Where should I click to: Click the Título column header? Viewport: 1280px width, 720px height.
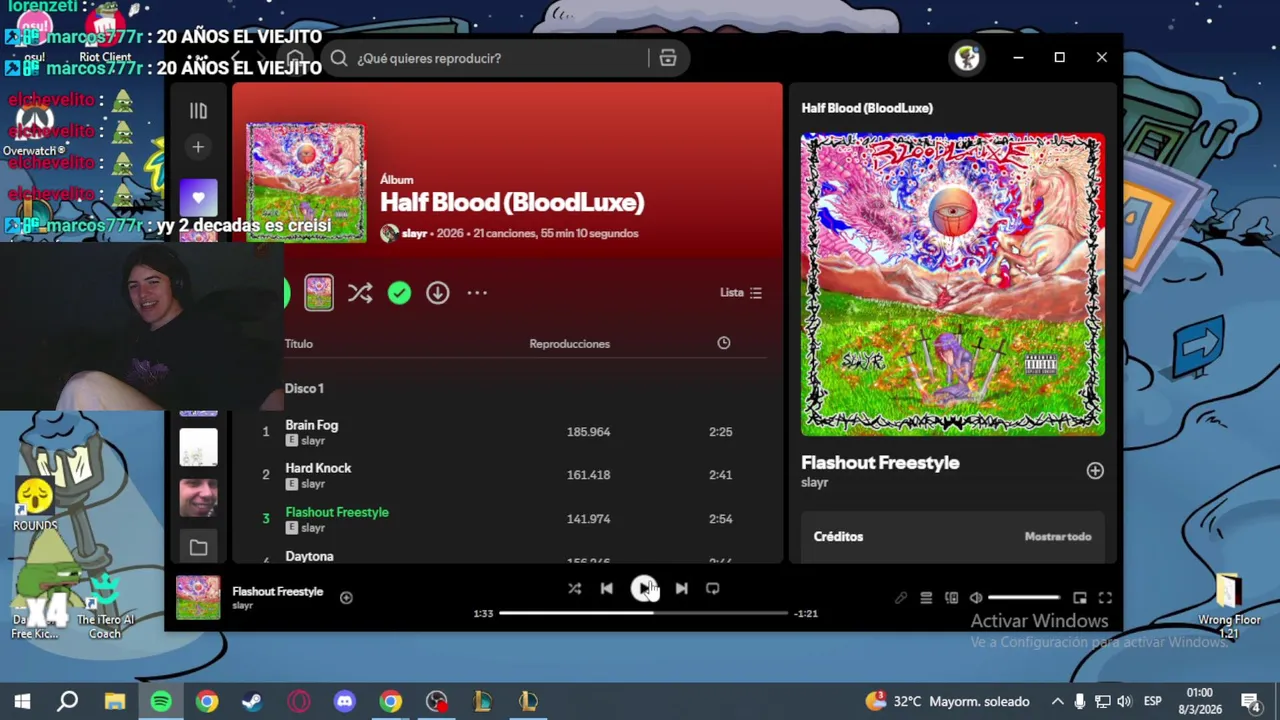point(299,343)
